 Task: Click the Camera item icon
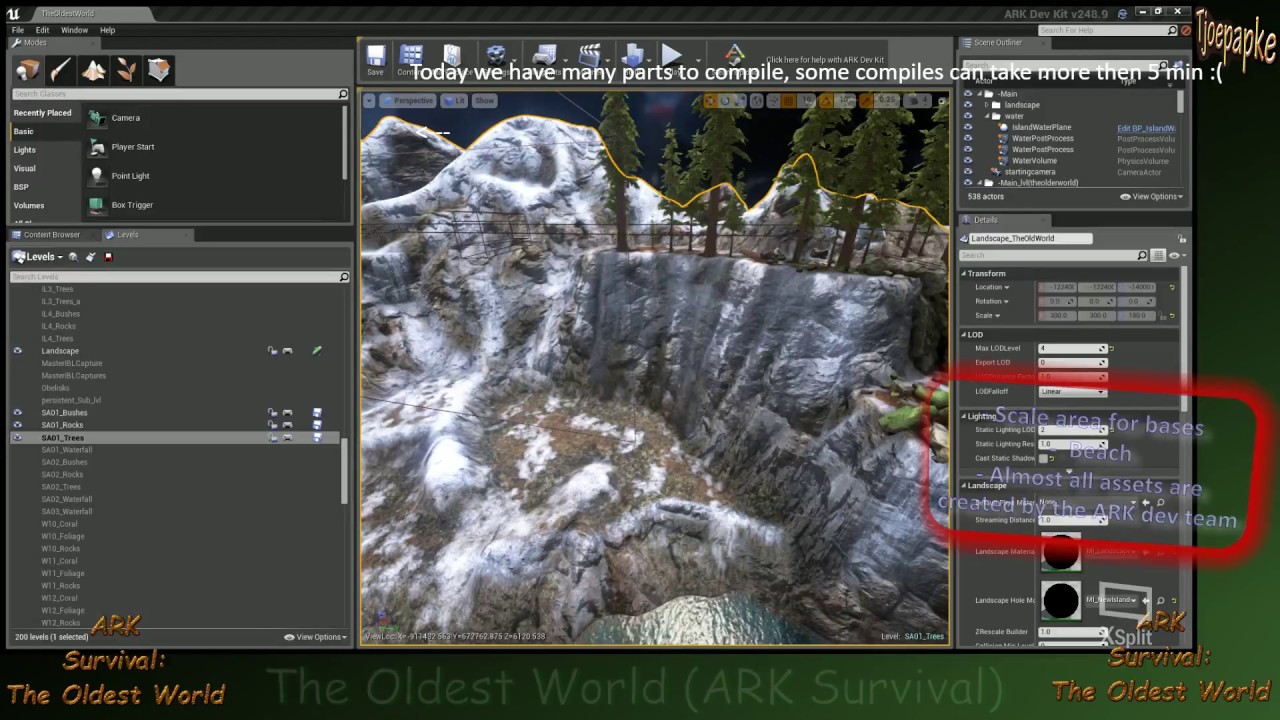(96, 118)
